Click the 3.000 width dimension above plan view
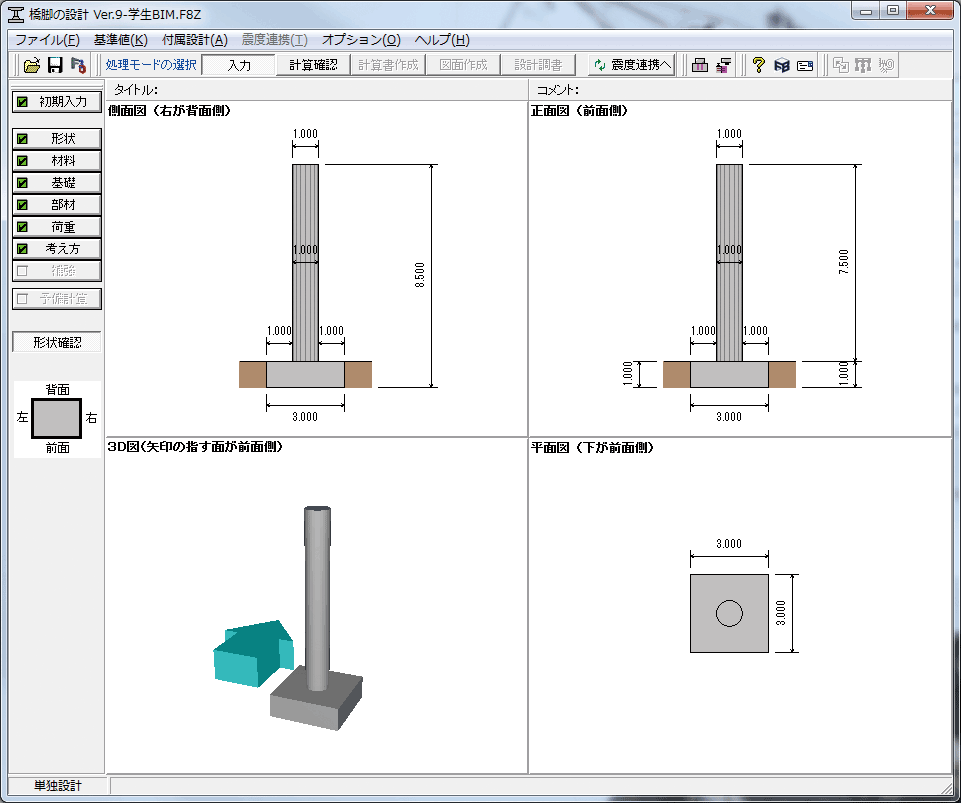 (x=729, y=544)
